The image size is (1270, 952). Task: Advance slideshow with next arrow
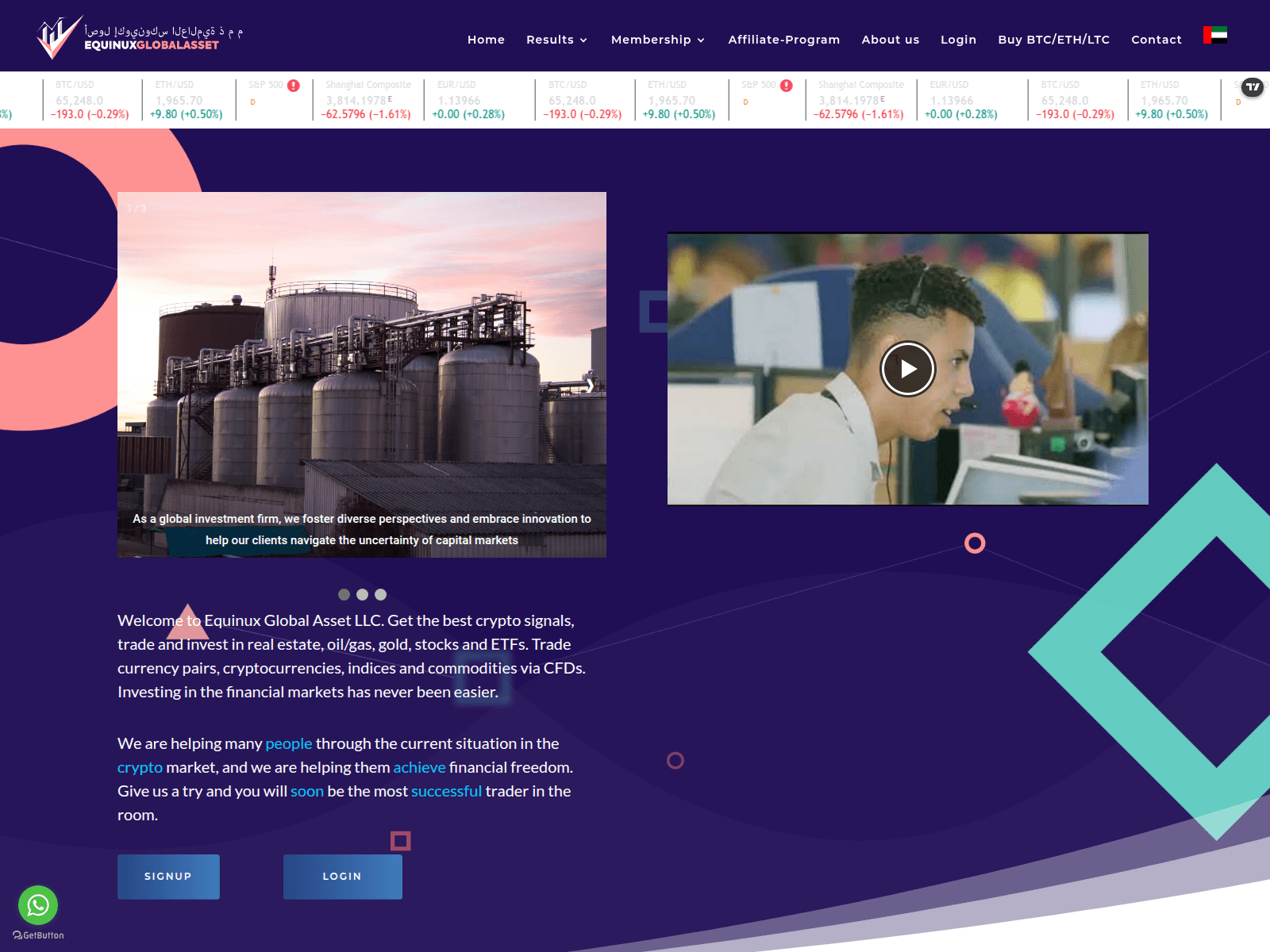click(590, 385)
